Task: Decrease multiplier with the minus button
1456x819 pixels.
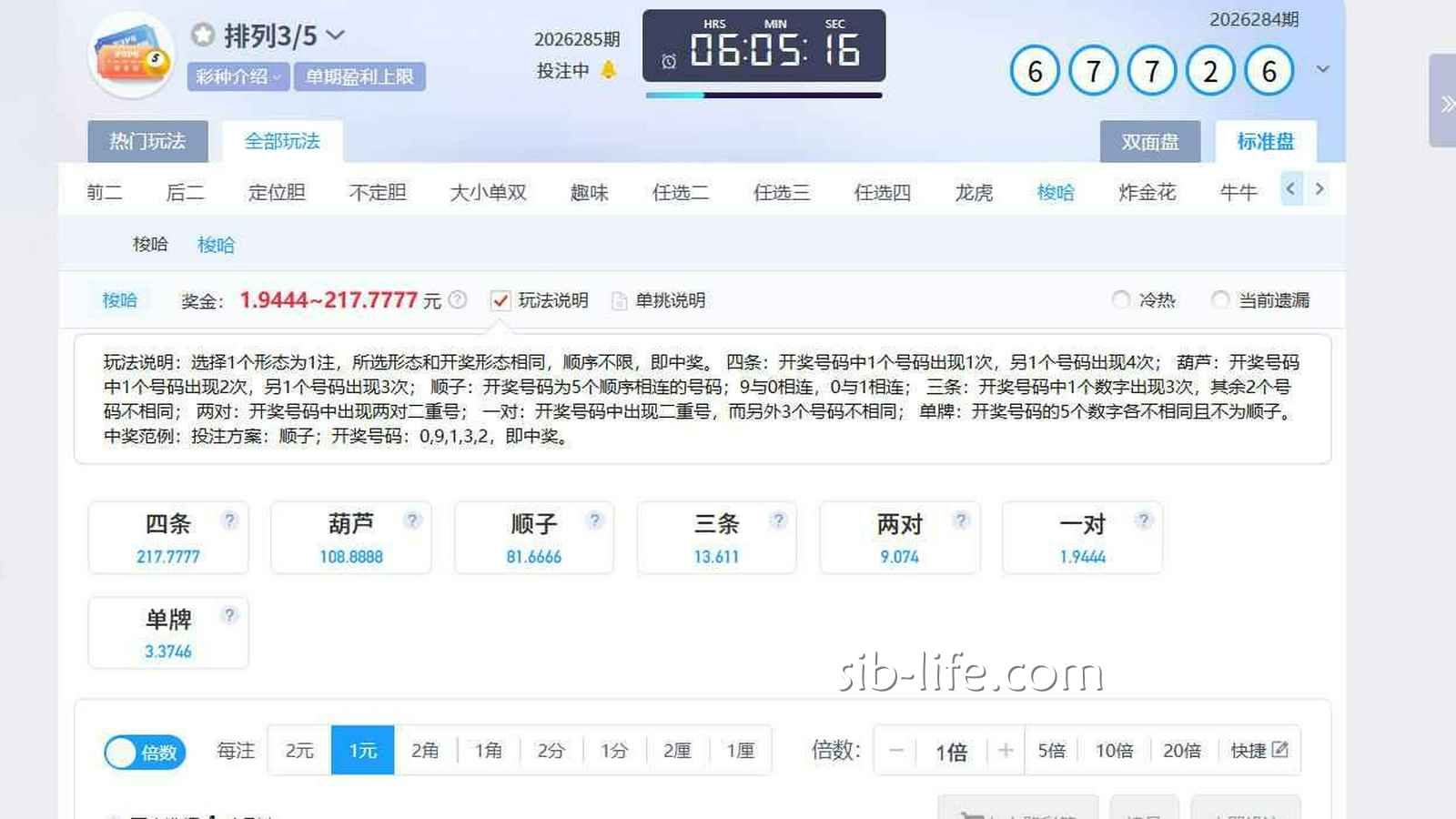Action: click(896, 750)
